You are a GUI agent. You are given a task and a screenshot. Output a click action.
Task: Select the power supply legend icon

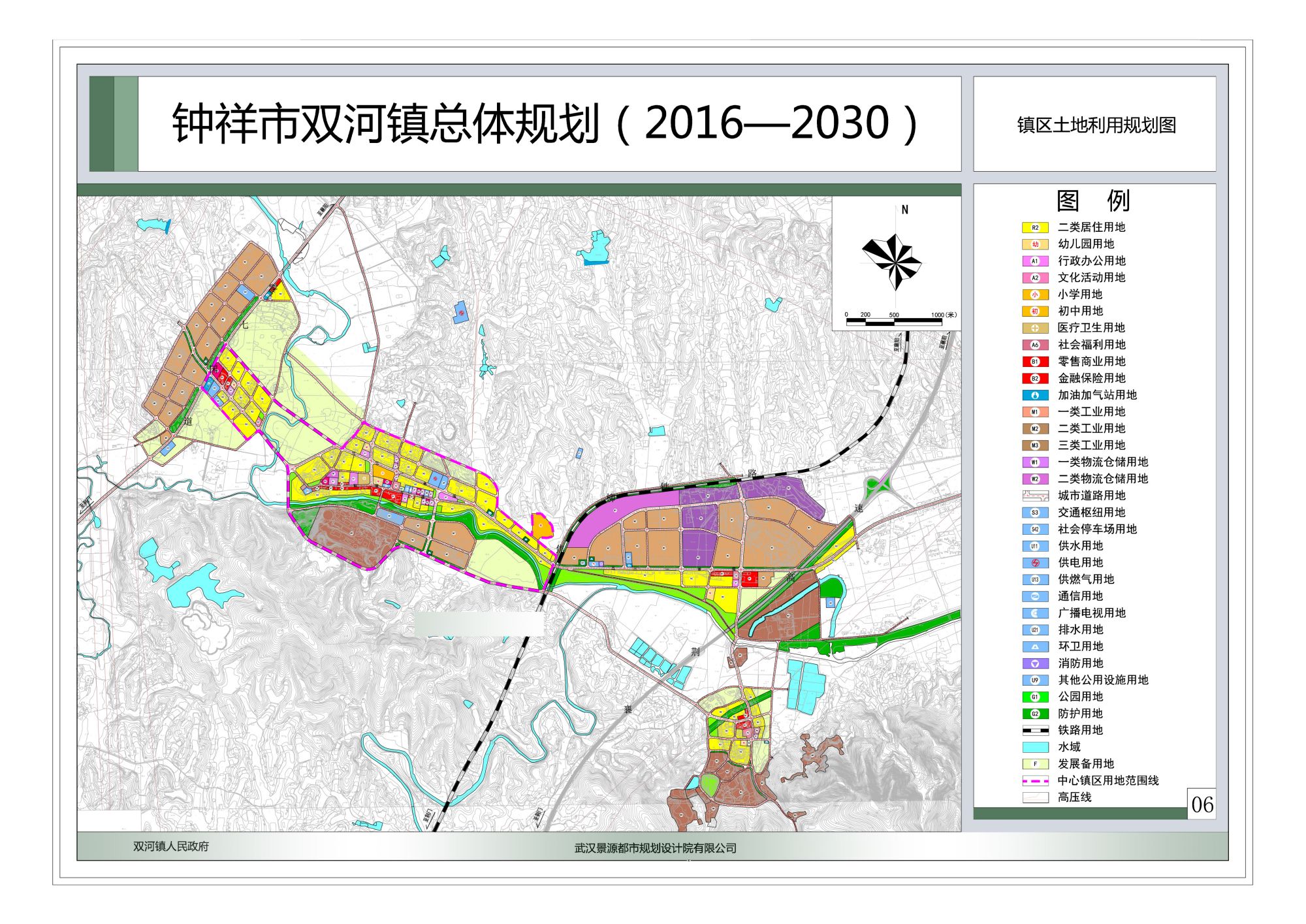pyautogui.click(x=1035, y=563)
